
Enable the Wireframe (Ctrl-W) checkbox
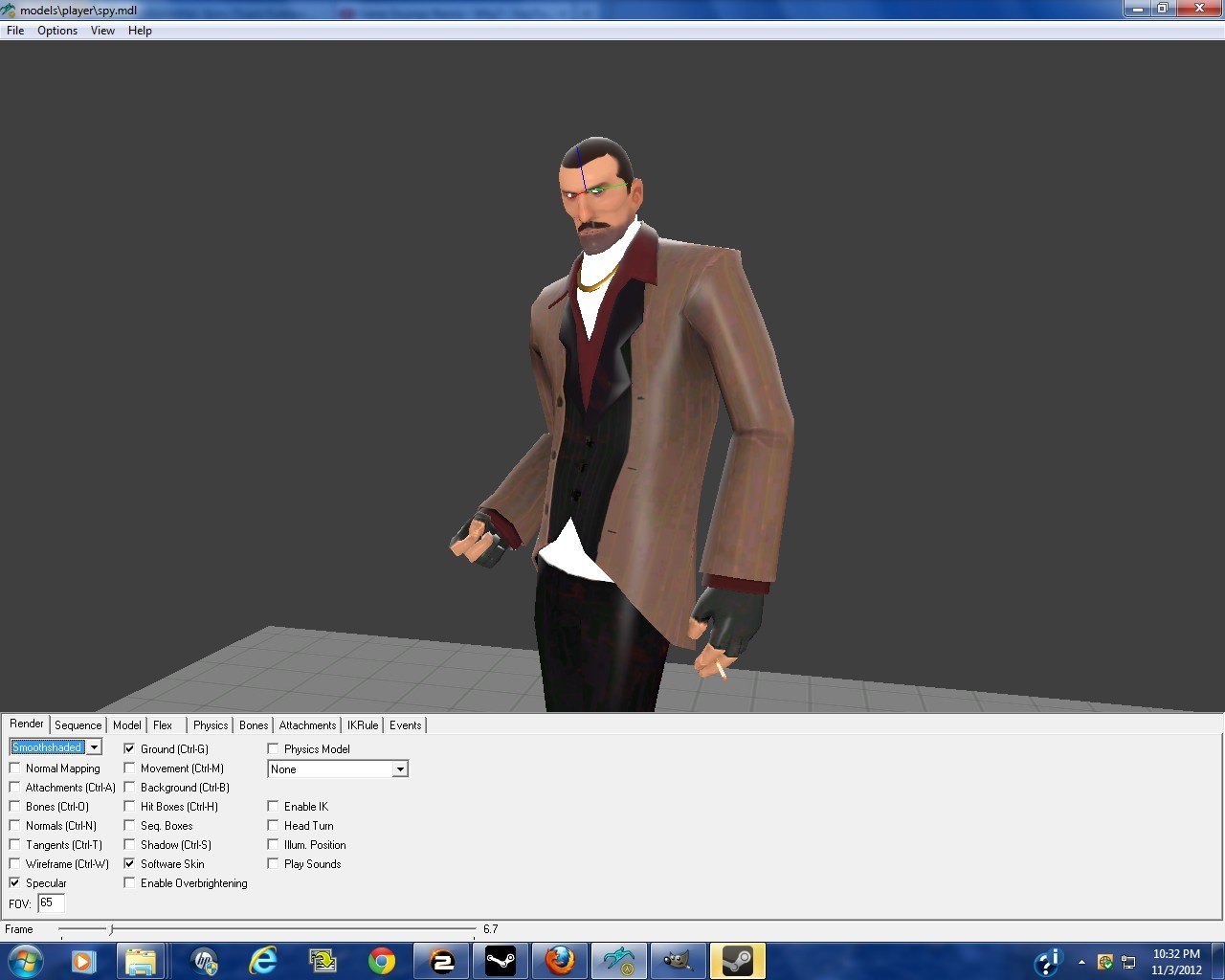point(15,864)
